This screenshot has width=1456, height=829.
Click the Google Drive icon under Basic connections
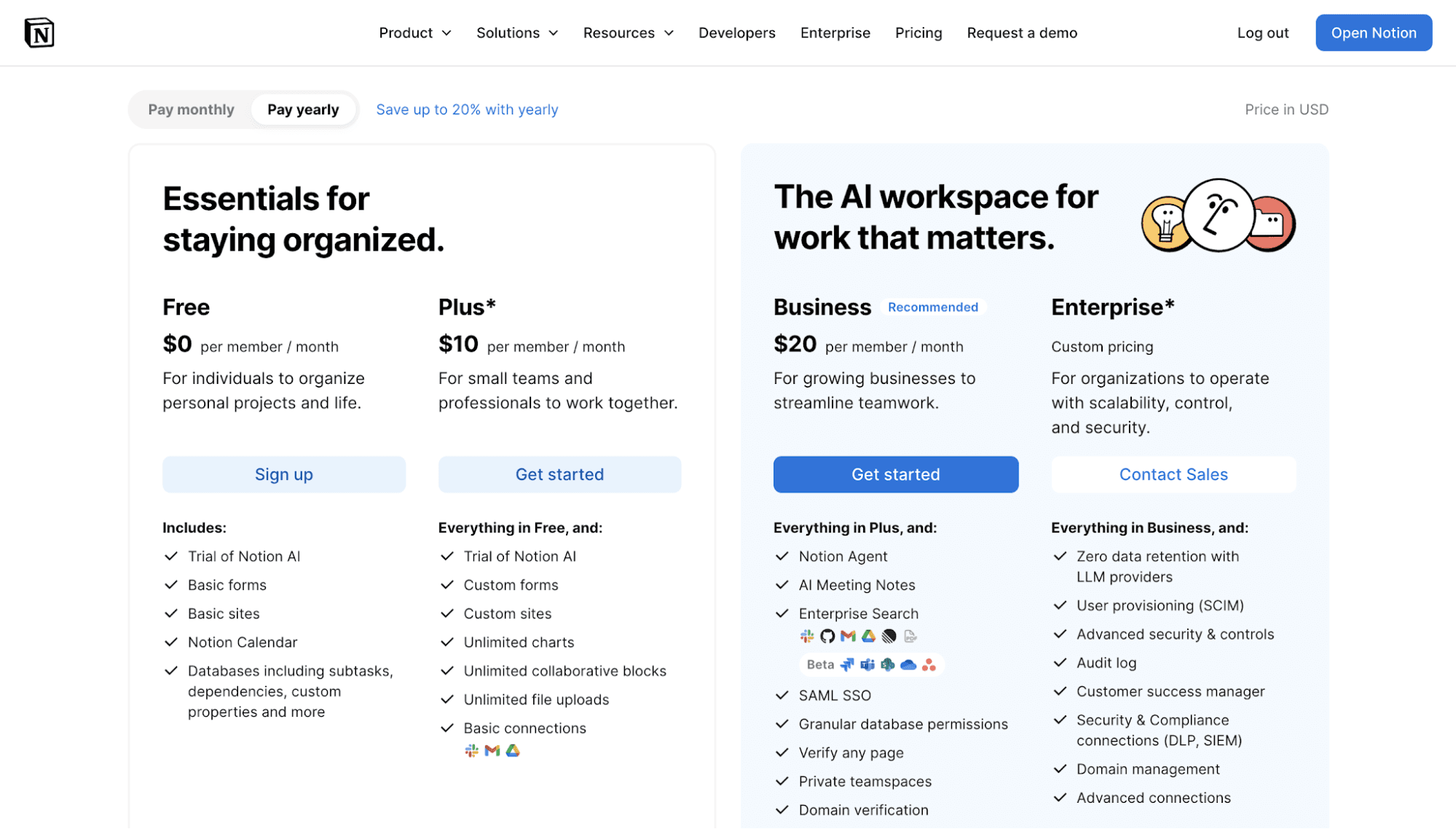point(513,751)
